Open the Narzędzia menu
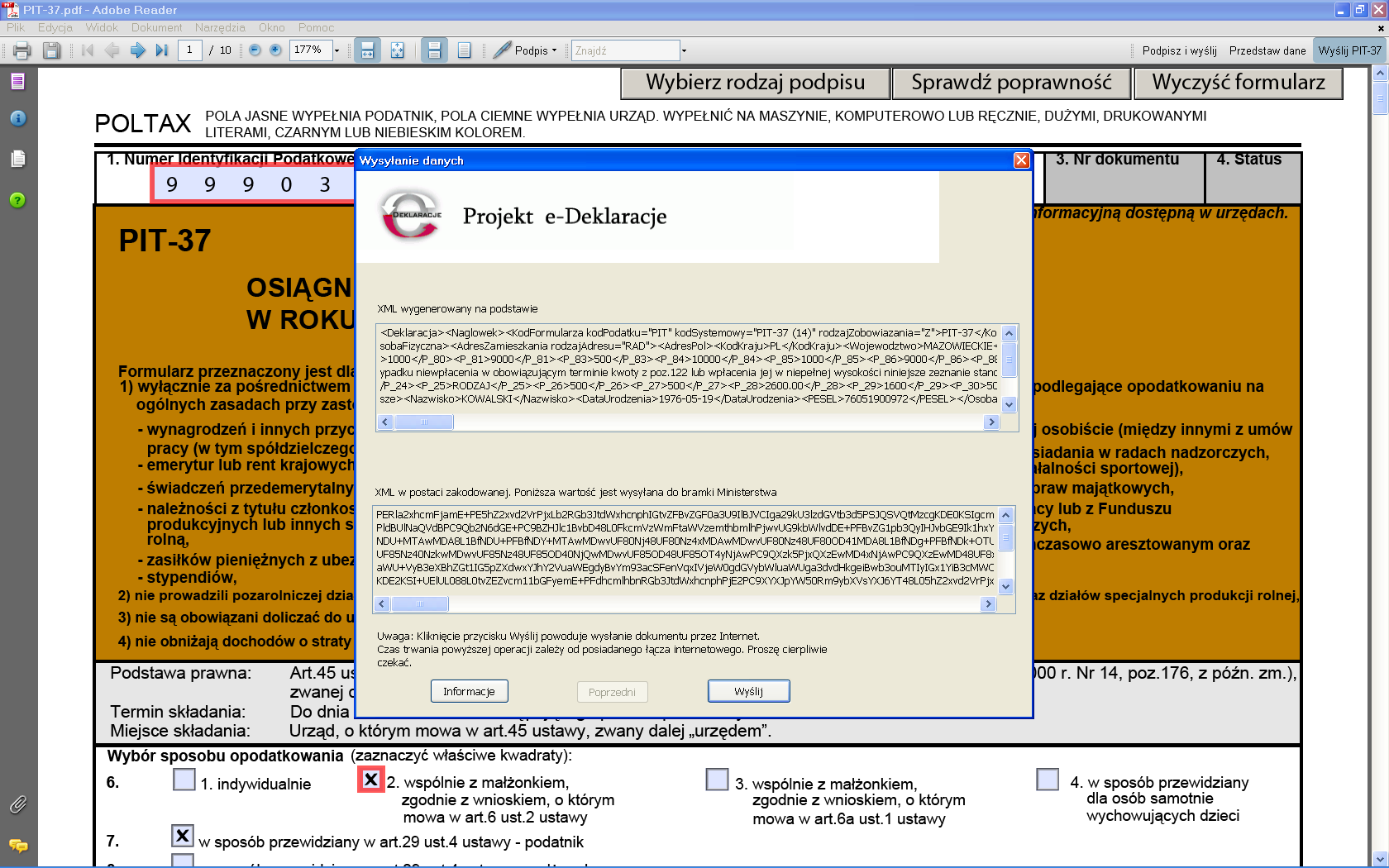The width and height of the screenshot is (1389, 868). click(x=220, y=27)
